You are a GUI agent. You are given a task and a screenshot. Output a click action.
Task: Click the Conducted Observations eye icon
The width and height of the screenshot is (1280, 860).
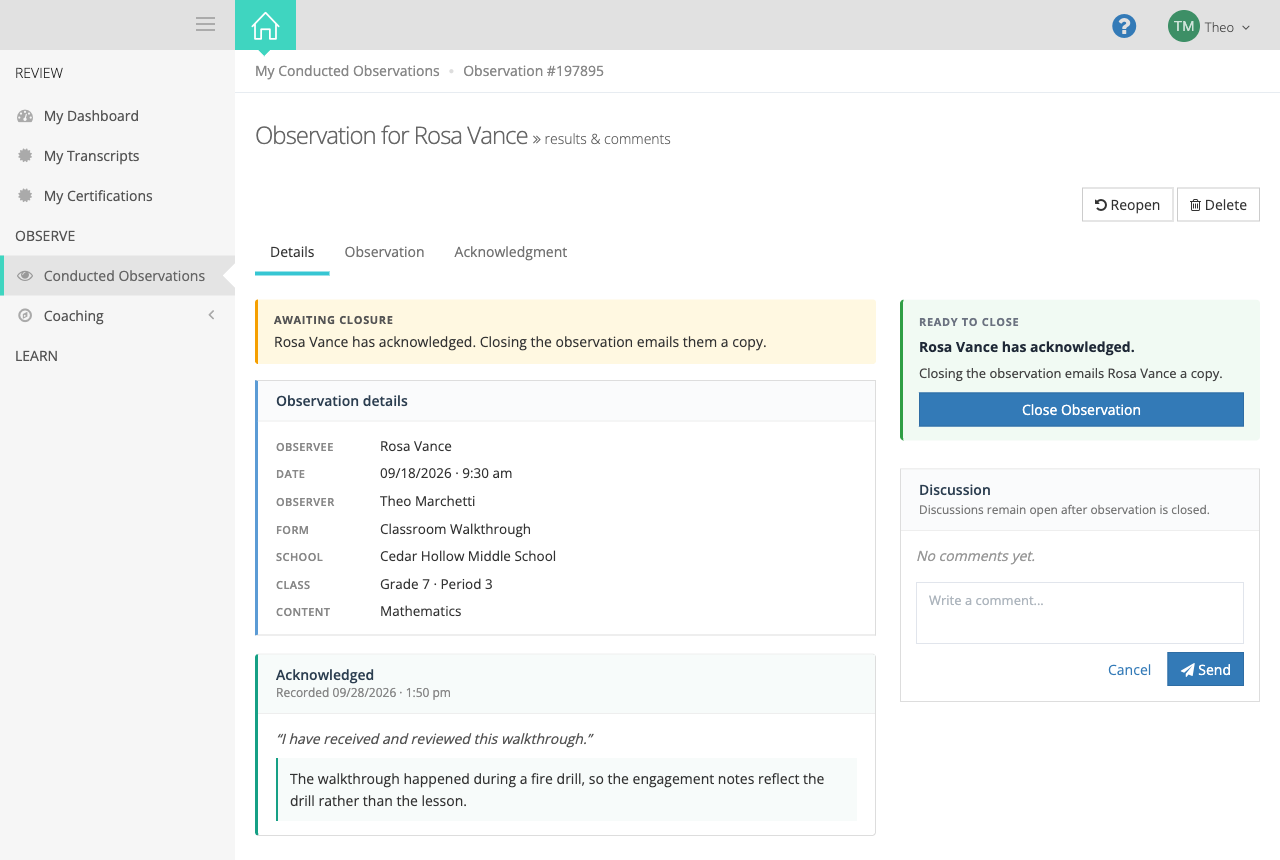tap(25, 276)
